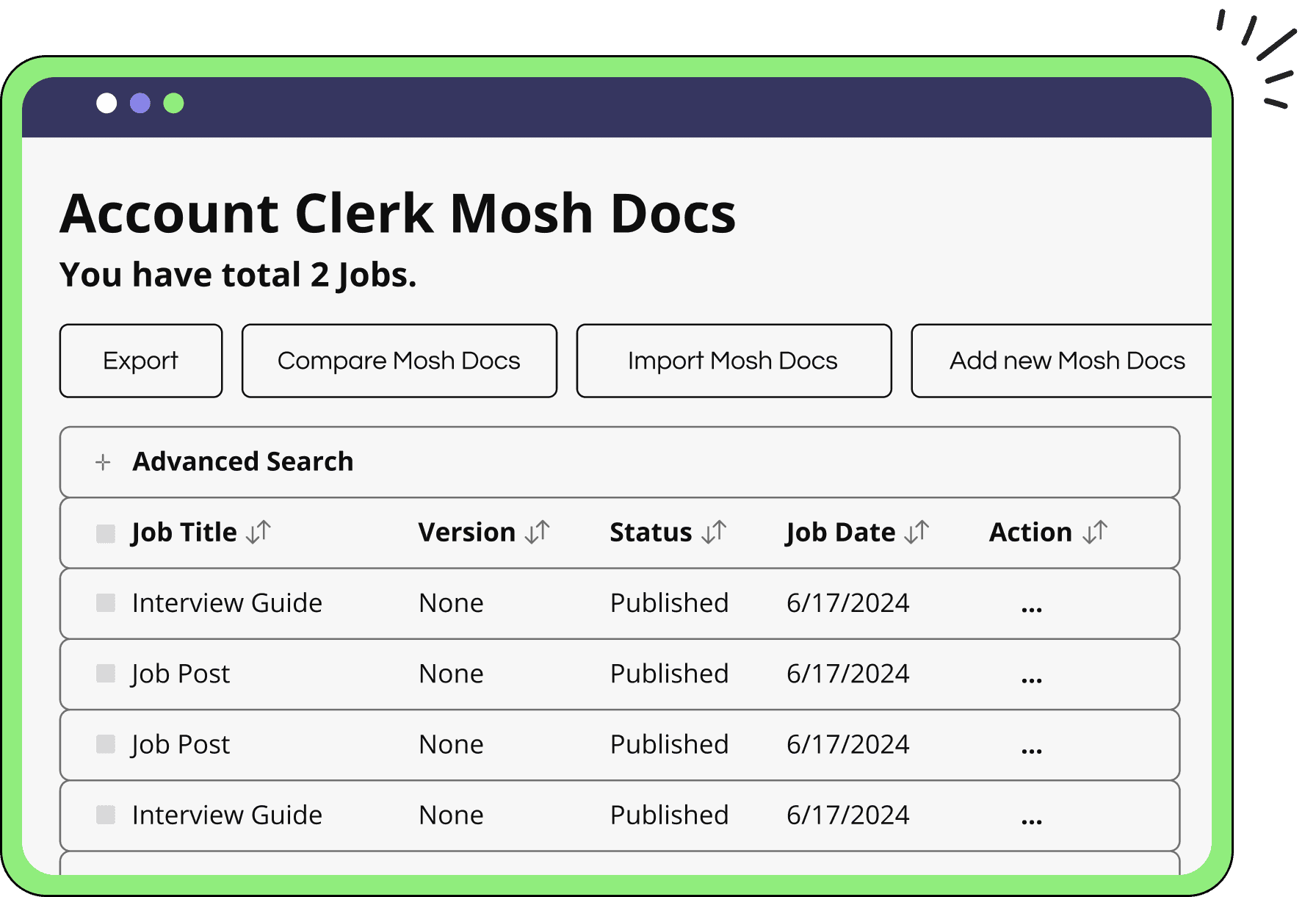Image resolution: width=1316 pixels, height=897 pixels.
Task: Sort by Job Title column arrows
Action: pyautogui.click(x=258, y=532)
